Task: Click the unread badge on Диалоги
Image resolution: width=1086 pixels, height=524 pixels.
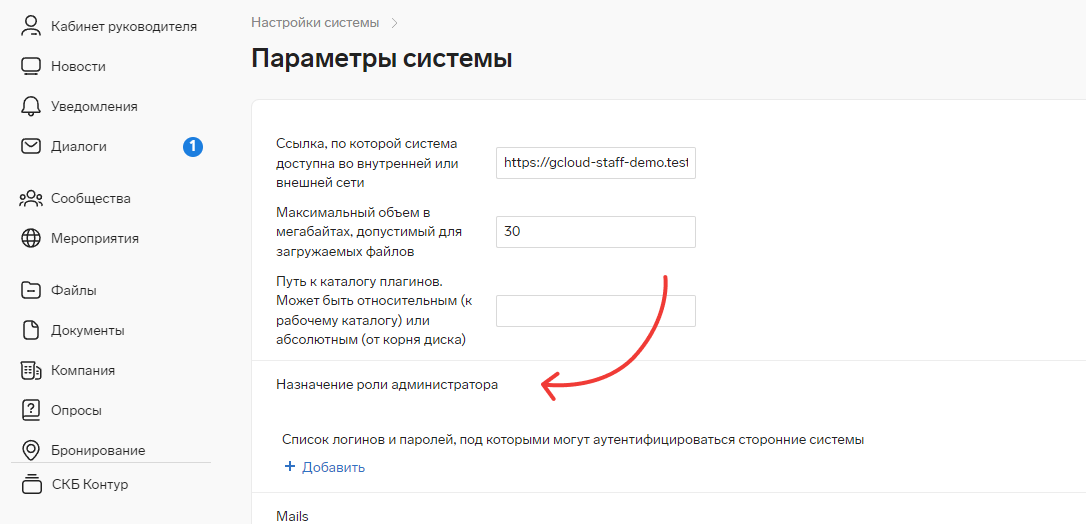Action: pyautogui.click(x=193, y=147)
